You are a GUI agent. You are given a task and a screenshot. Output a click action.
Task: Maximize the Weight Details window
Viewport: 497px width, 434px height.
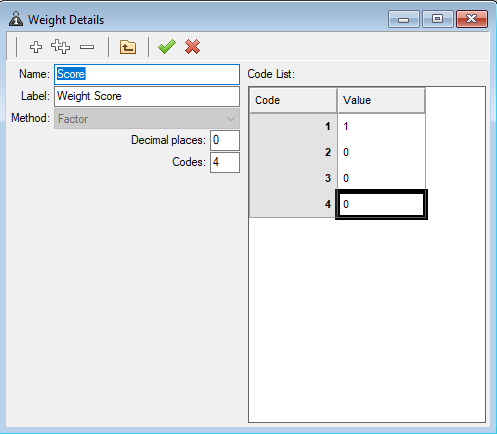(438, 19)
